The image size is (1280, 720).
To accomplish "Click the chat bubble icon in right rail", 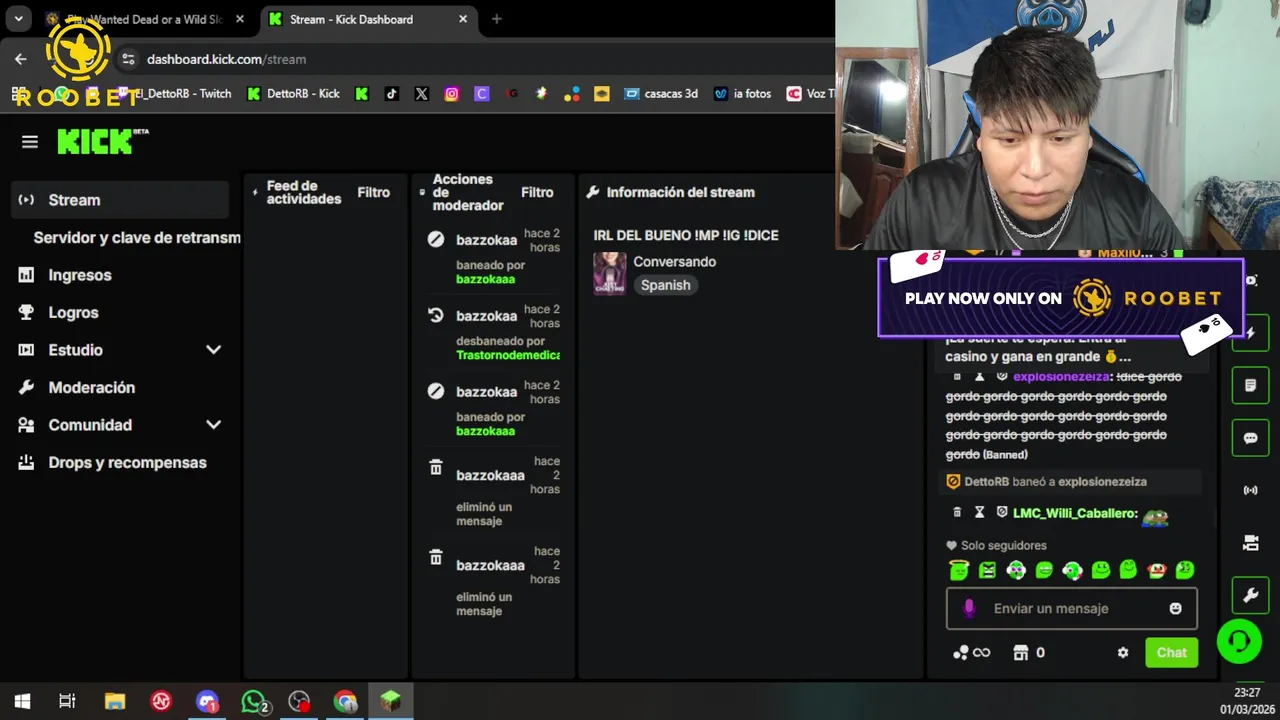I will [x=1250, y=438].
